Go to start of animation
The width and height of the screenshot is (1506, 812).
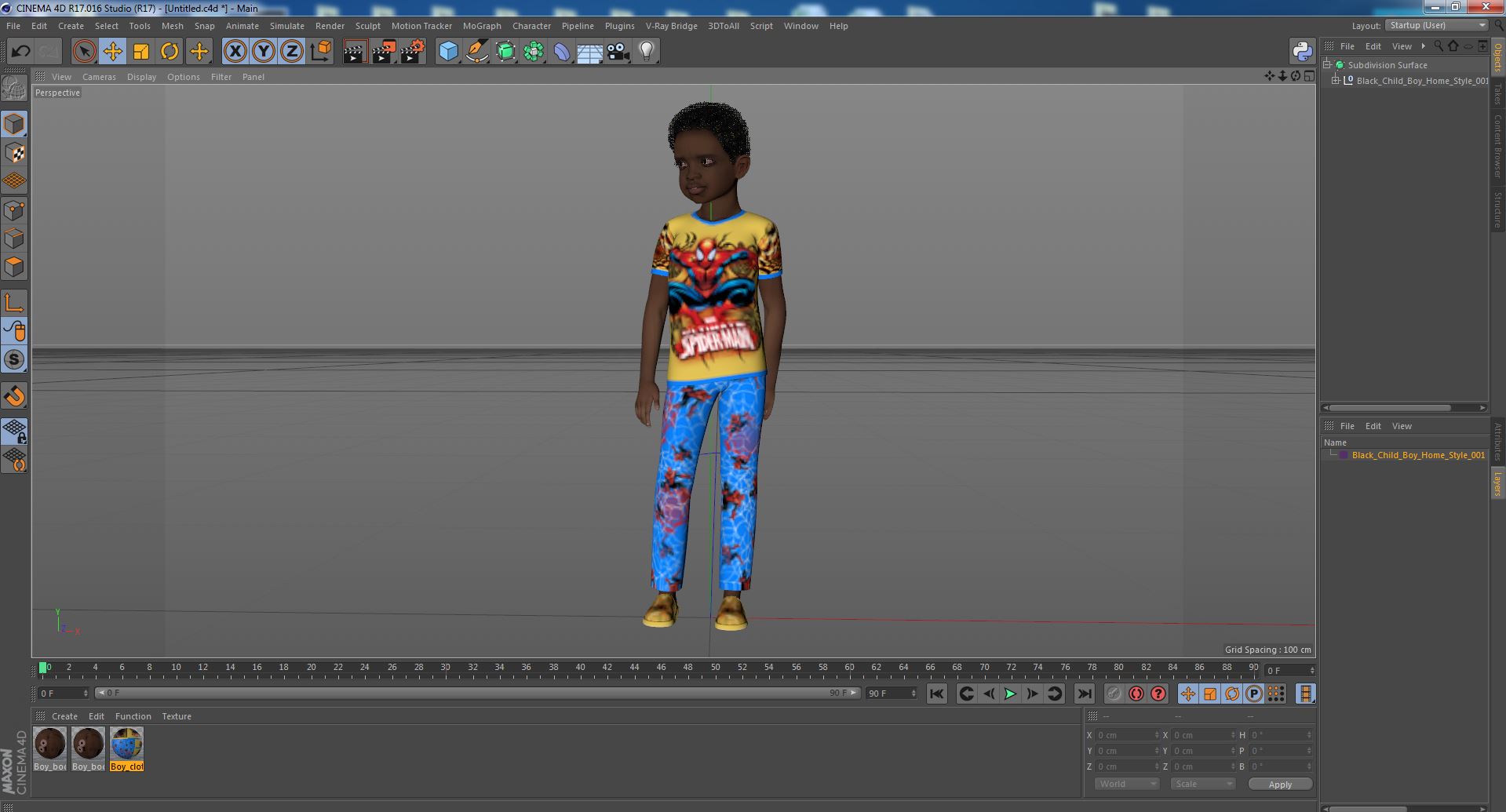(x=936, y=694)
